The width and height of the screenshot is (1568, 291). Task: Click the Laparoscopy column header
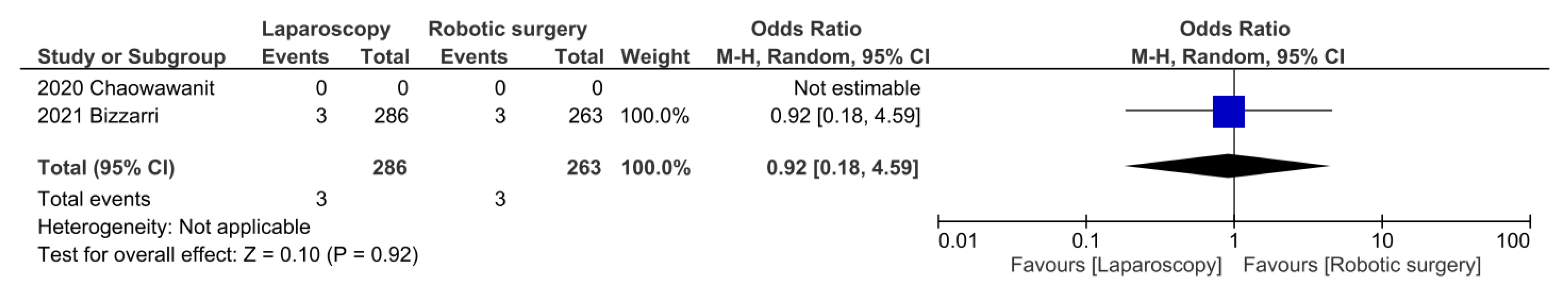326,29
